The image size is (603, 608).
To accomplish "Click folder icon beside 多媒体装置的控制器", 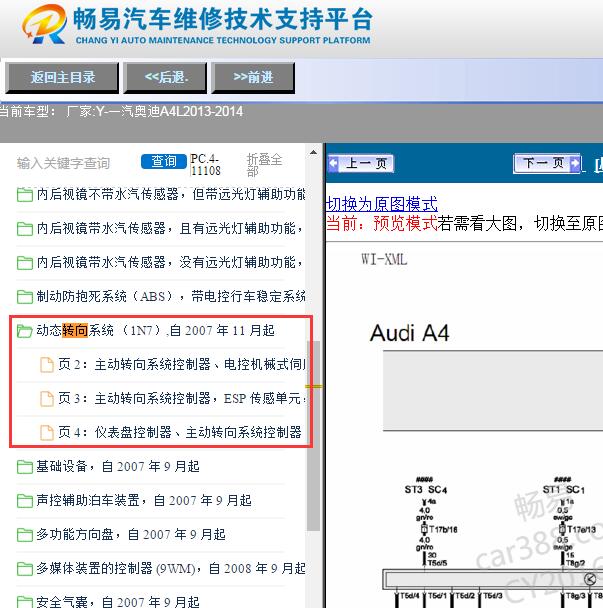I will pyautogui.click(x=25, y=570).
